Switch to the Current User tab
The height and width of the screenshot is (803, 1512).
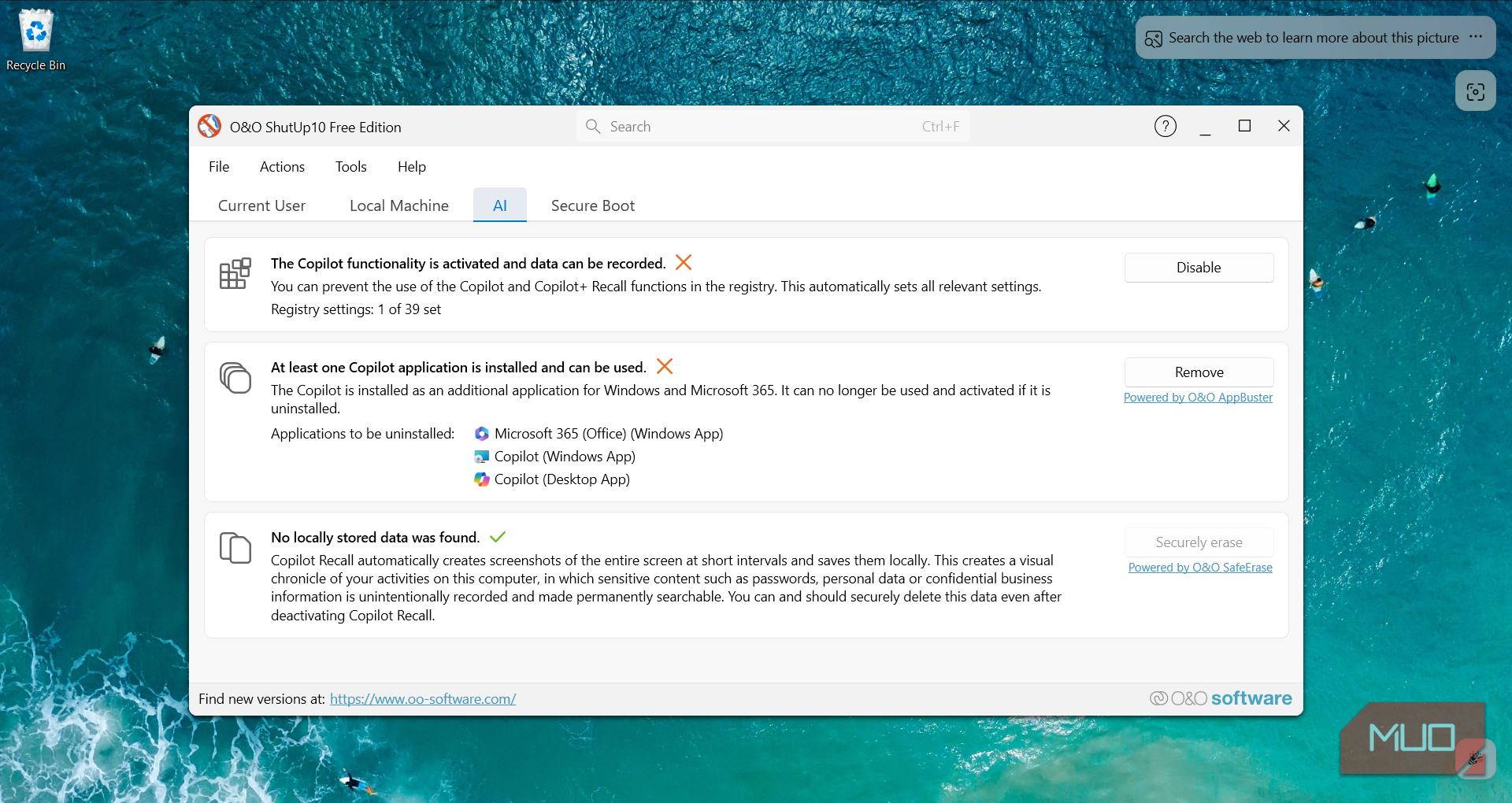click(x=261, y=205)
